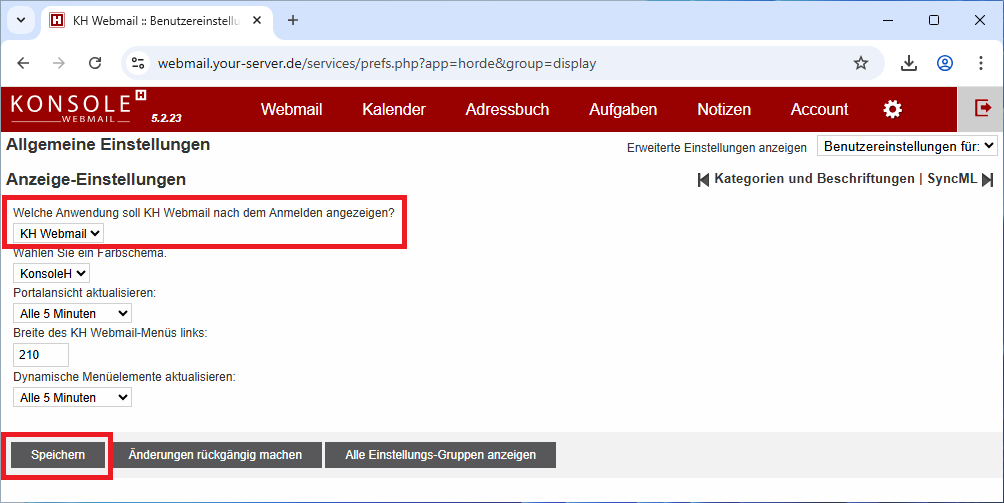Screen dimensions: 1004x503
Task: Go to next category arrow icon
Action: (988, 179)
